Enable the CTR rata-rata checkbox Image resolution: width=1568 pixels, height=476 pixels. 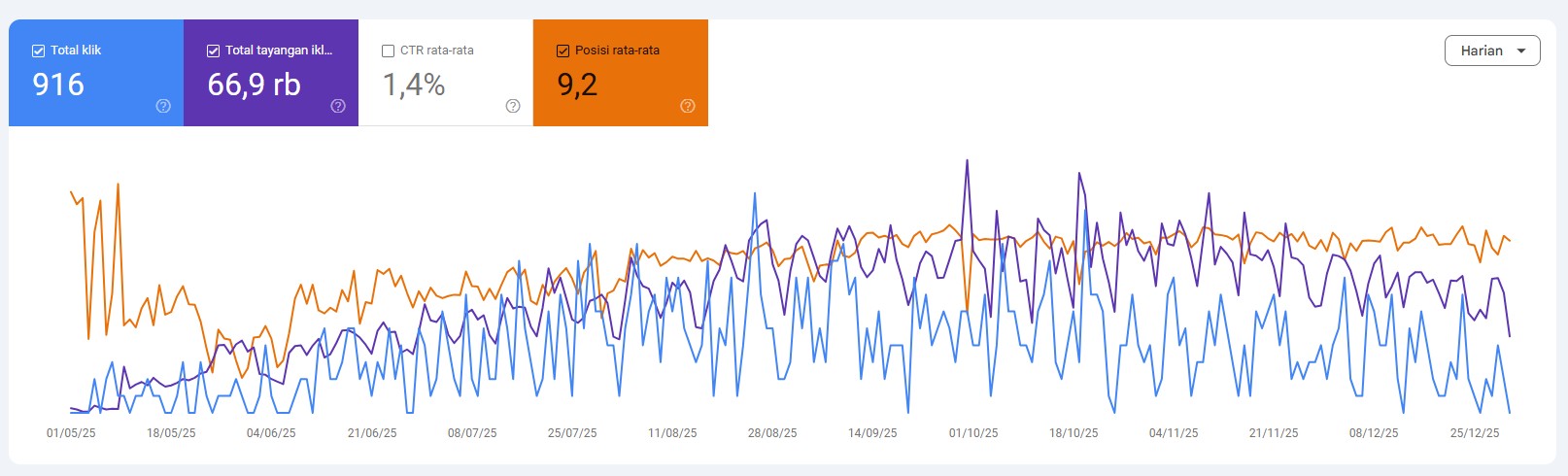(389, 51)
